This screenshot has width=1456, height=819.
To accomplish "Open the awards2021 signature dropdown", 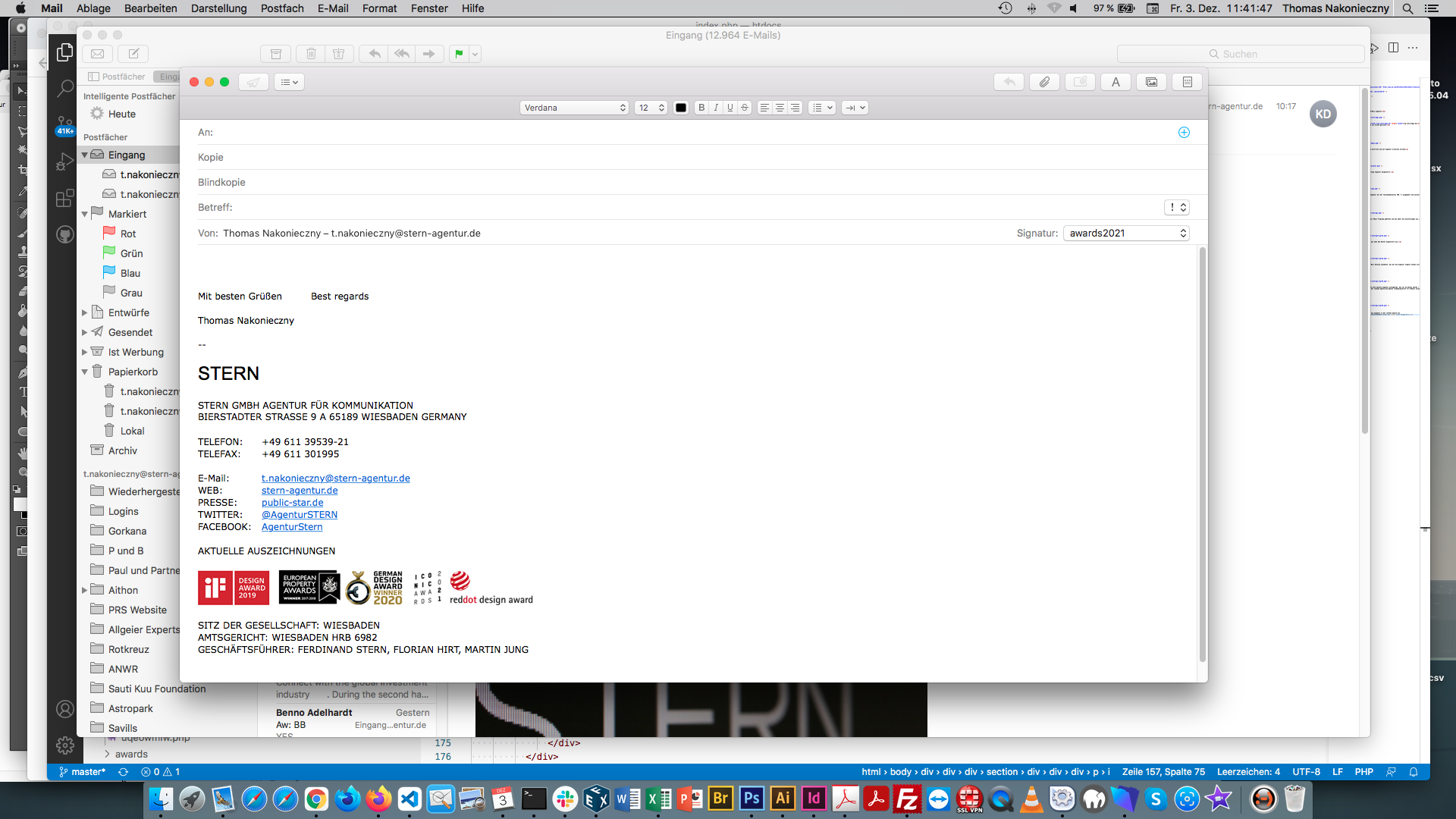I will (x=1126, y=234).
